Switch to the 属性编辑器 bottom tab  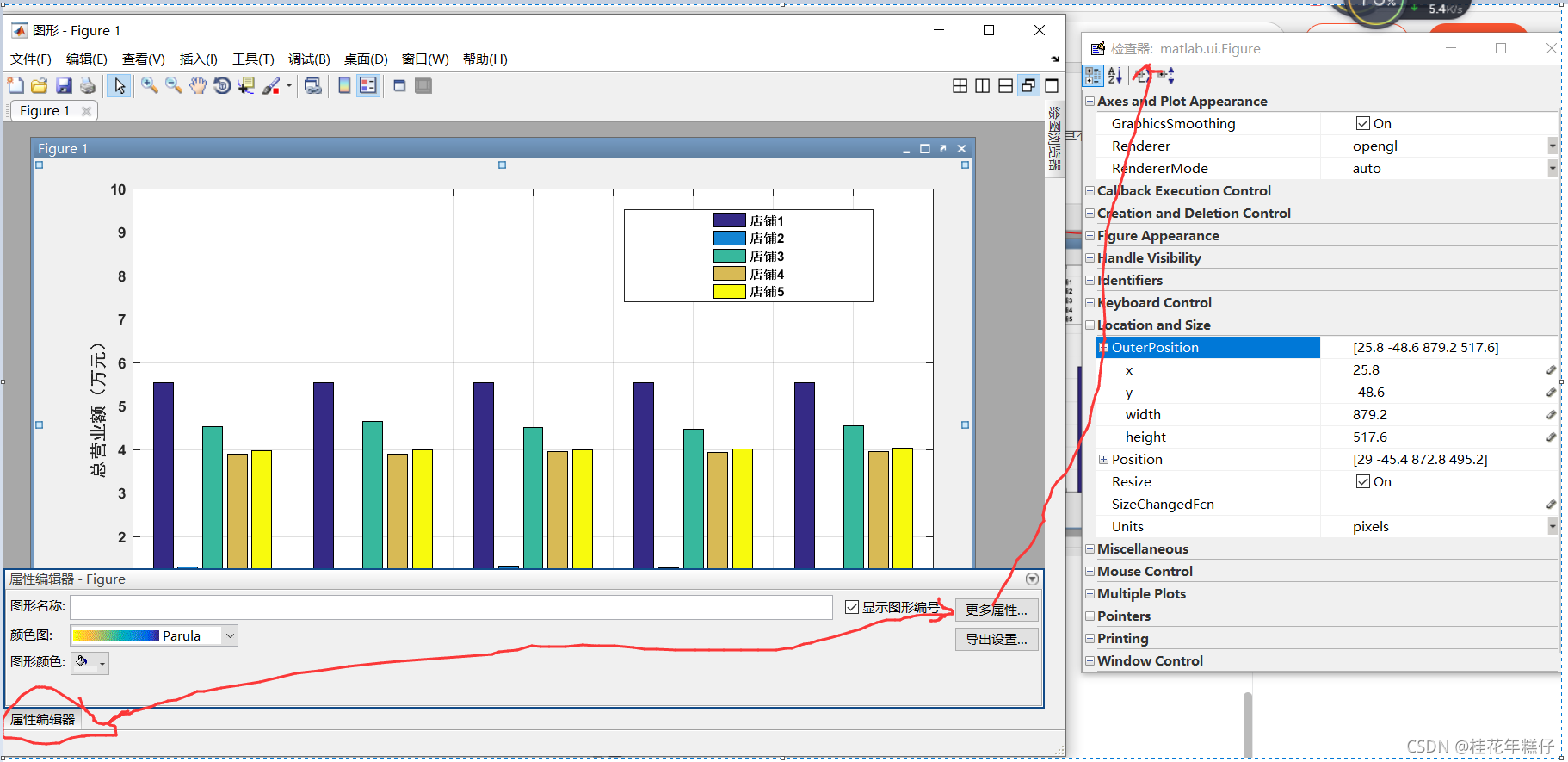point(43,719)
